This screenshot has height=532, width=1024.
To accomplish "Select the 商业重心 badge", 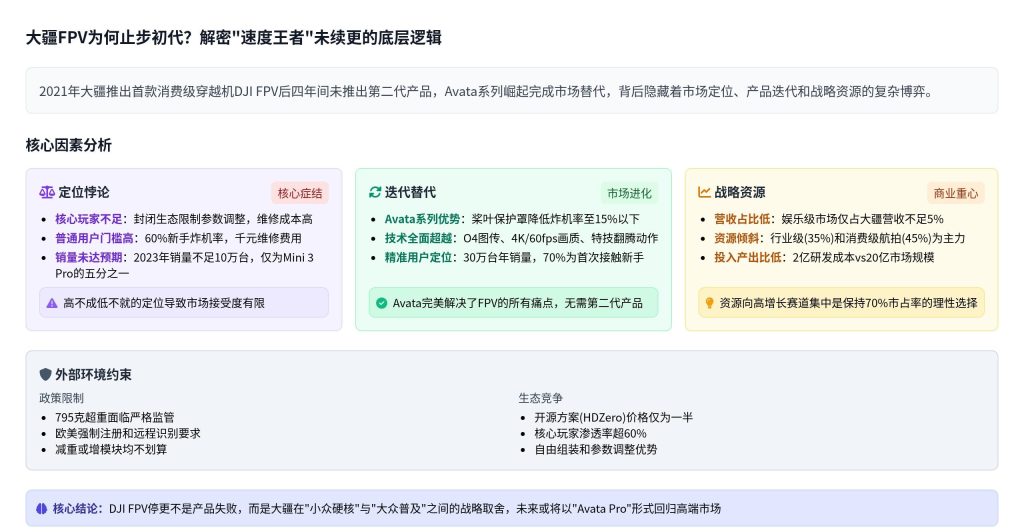I will click(x=957, y=193).
